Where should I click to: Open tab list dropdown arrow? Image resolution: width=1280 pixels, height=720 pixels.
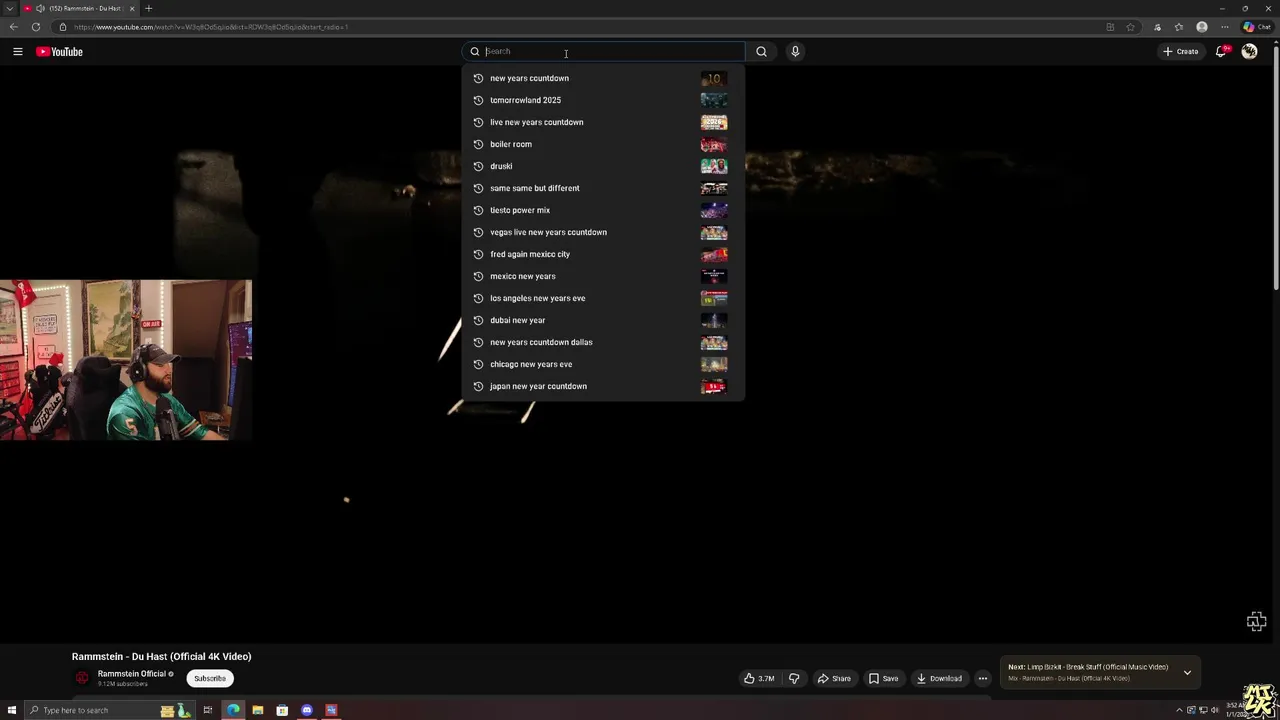tap(9, 8)
